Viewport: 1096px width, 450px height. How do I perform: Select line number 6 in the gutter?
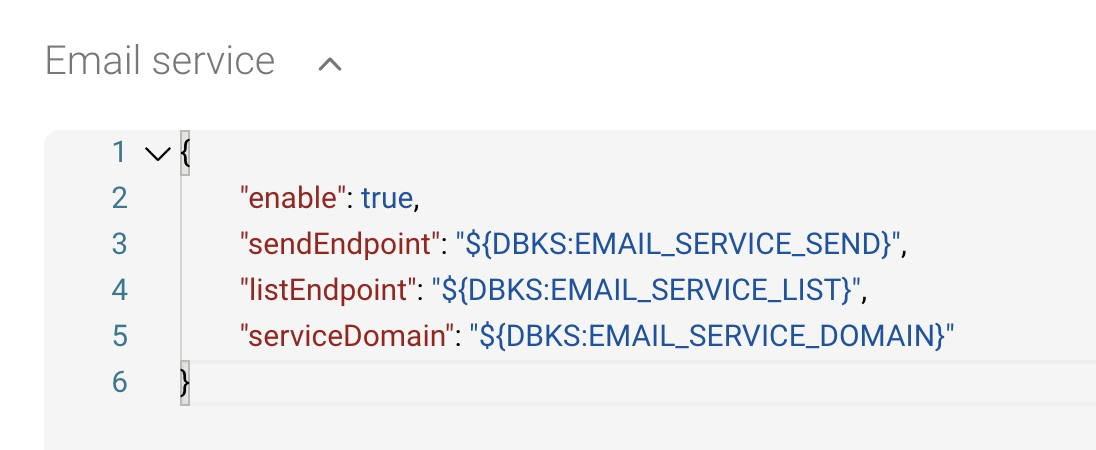coord(119,382)
